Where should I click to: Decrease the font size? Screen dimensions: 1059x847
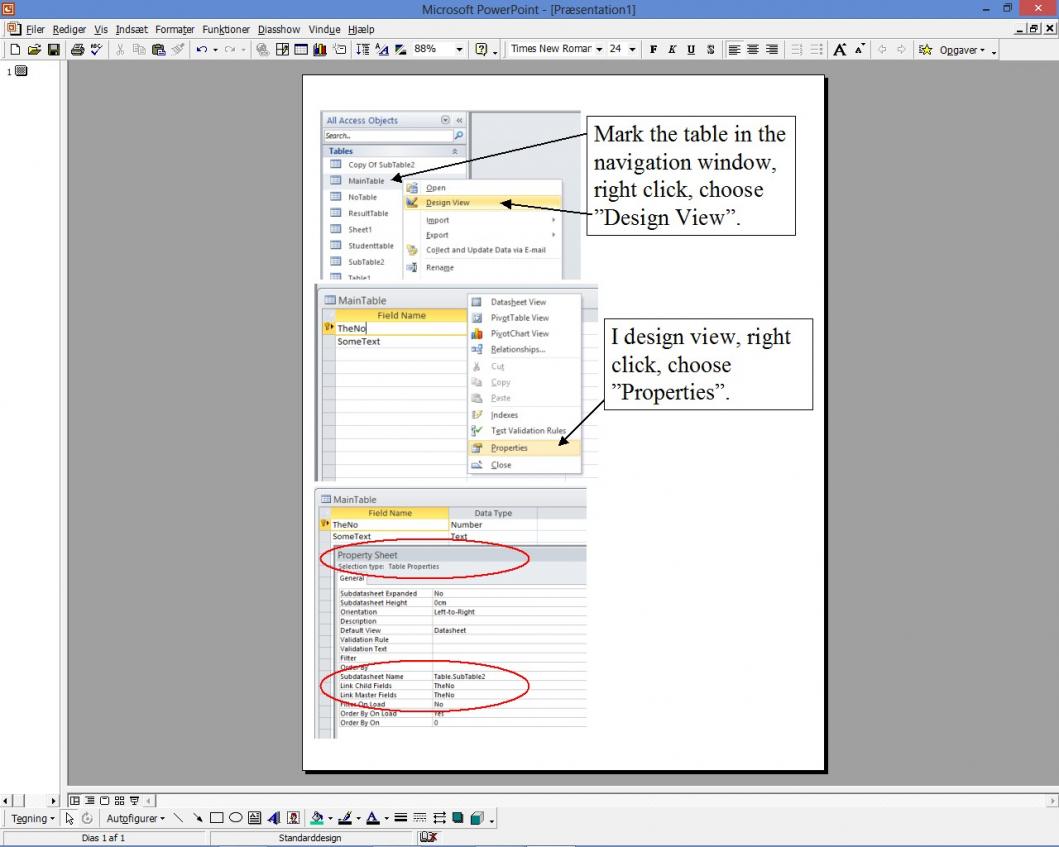[859, 49]
